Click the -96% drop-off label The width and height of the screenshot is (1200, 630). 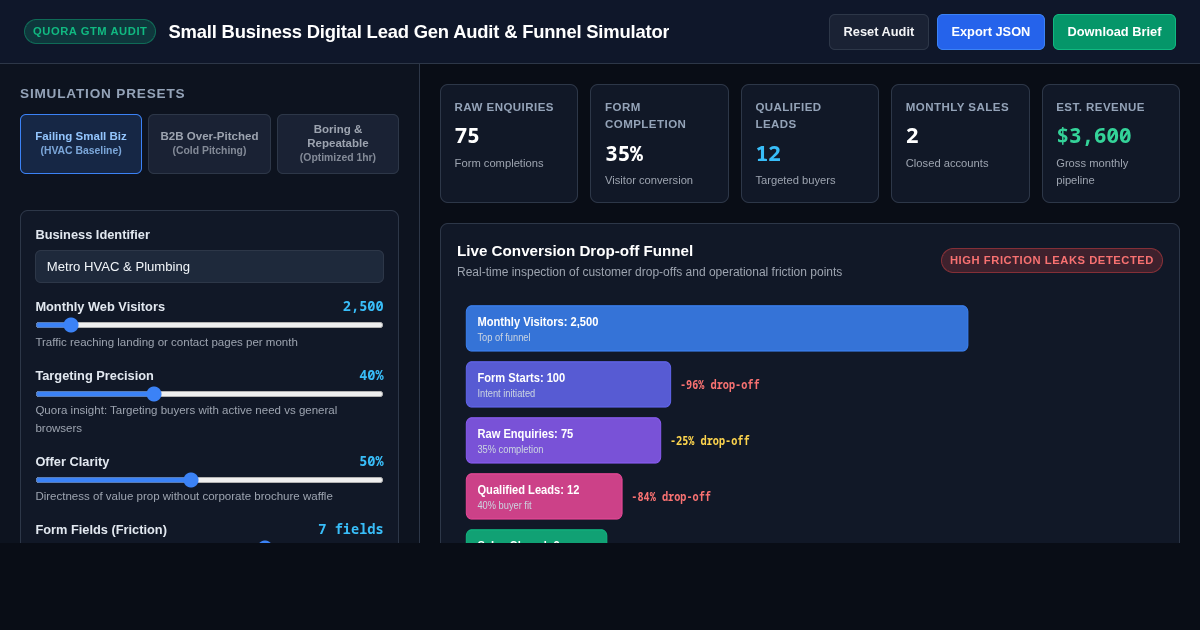point(720,385)
